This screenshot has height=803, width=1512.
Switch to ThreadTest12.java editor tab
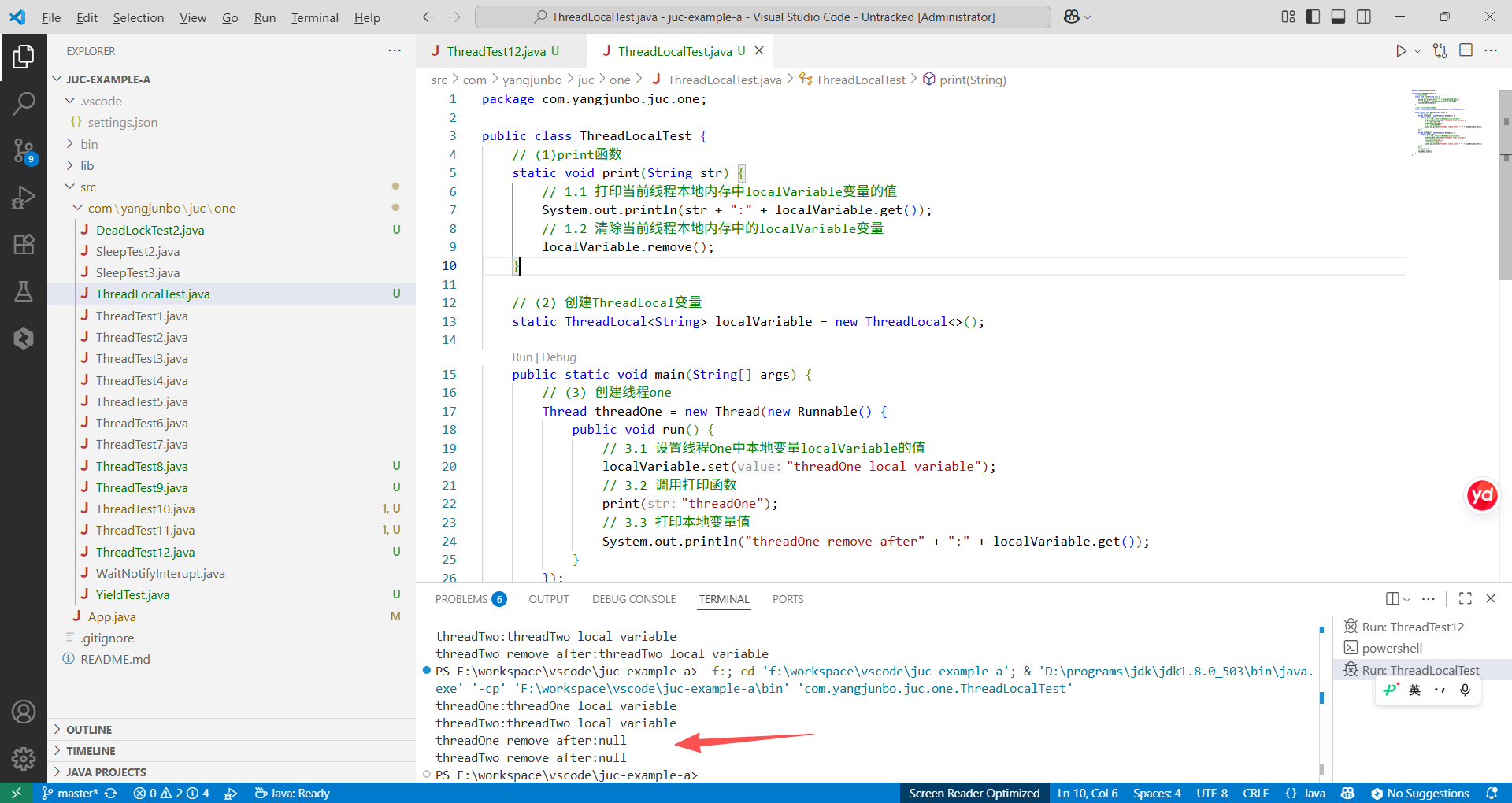point(495,51)
